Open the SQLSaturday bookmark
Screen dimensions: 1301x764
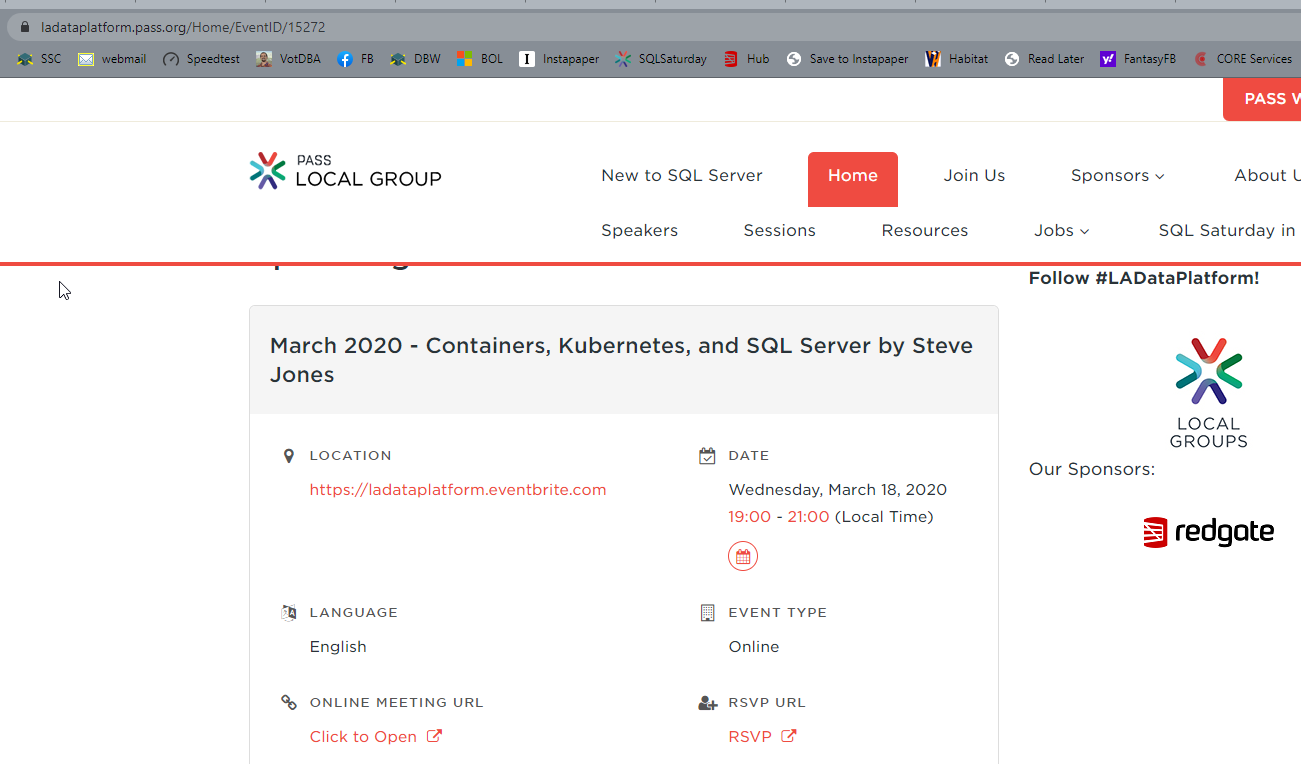point(661,59)
